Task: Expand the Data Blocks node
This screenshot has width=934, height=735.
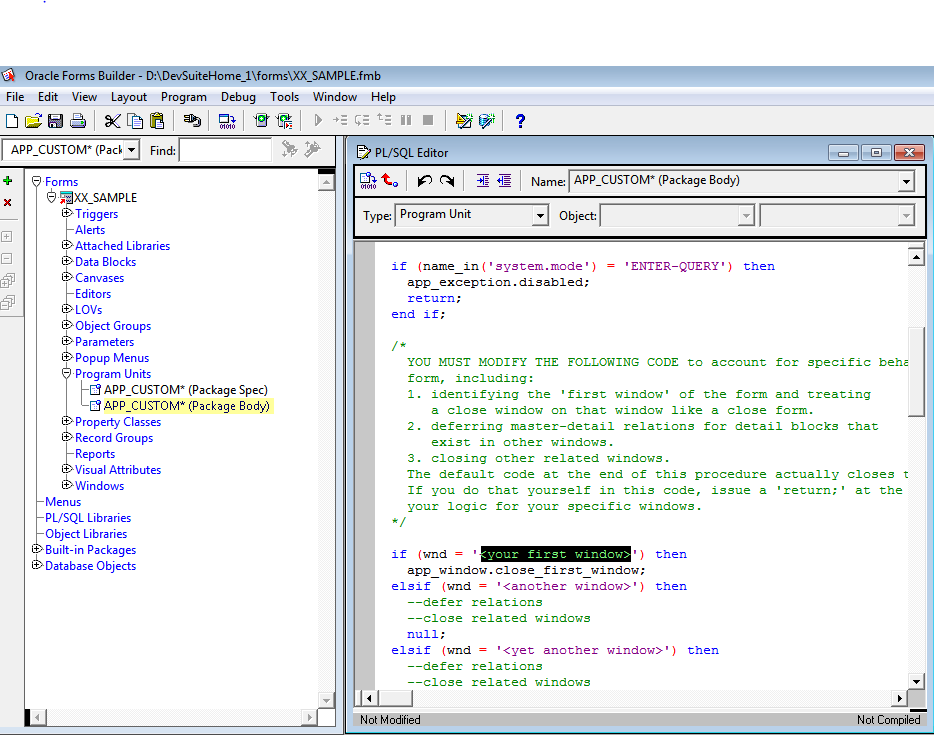Action: (x=67, y=261)
